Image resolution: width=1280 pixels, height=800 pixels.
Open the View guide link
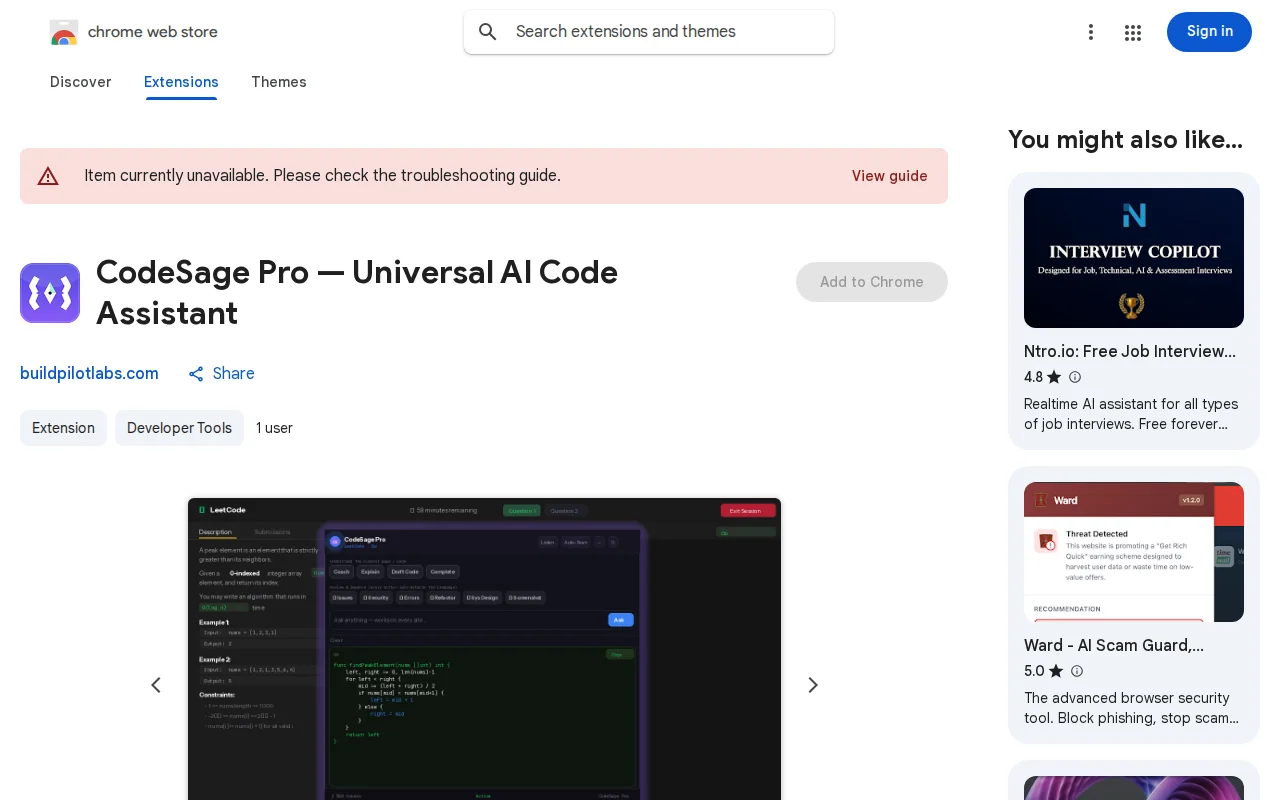(x=890, y=176)
